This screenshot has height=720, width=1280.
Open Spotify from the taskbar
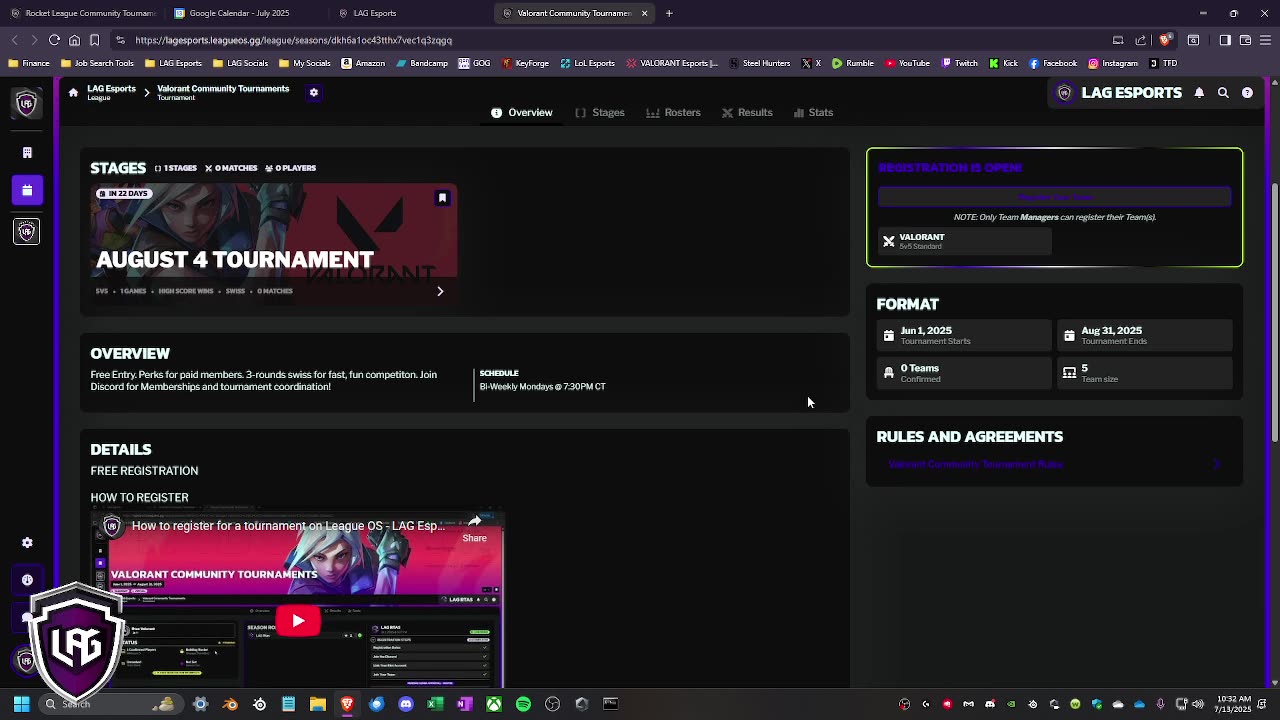coord(523,704)
